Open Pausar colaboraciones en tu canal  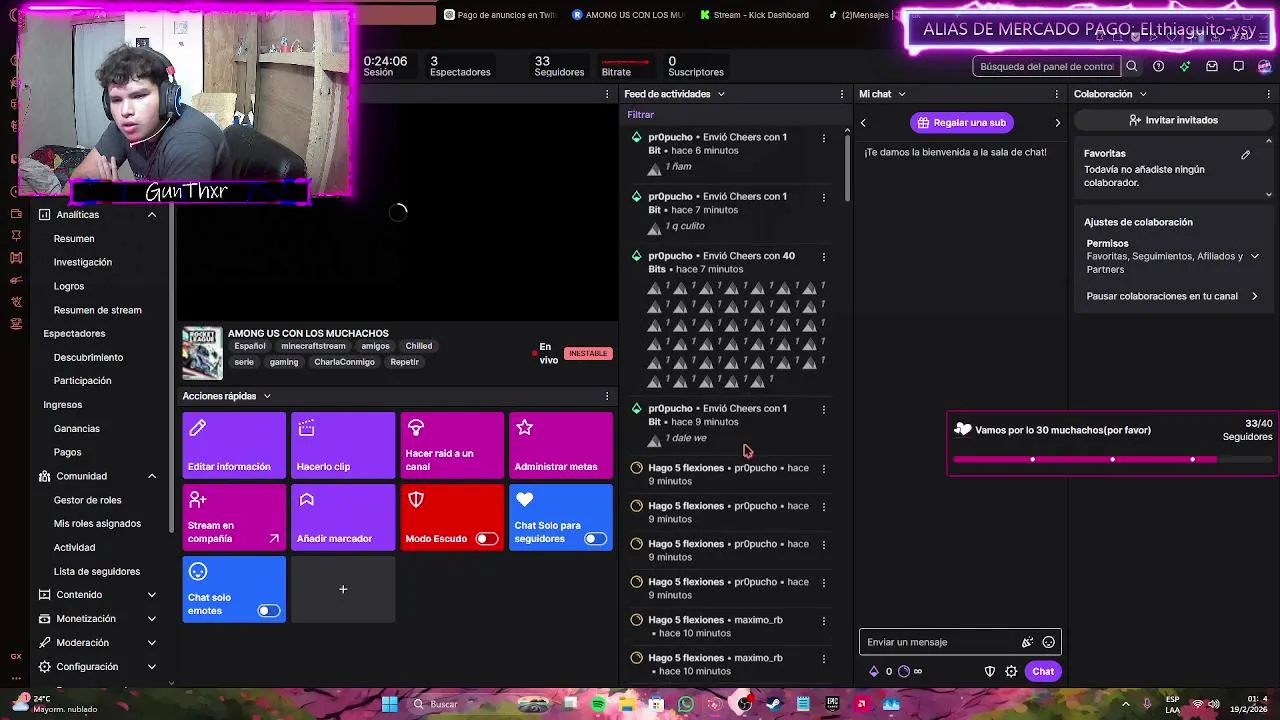click(1172, 296)
